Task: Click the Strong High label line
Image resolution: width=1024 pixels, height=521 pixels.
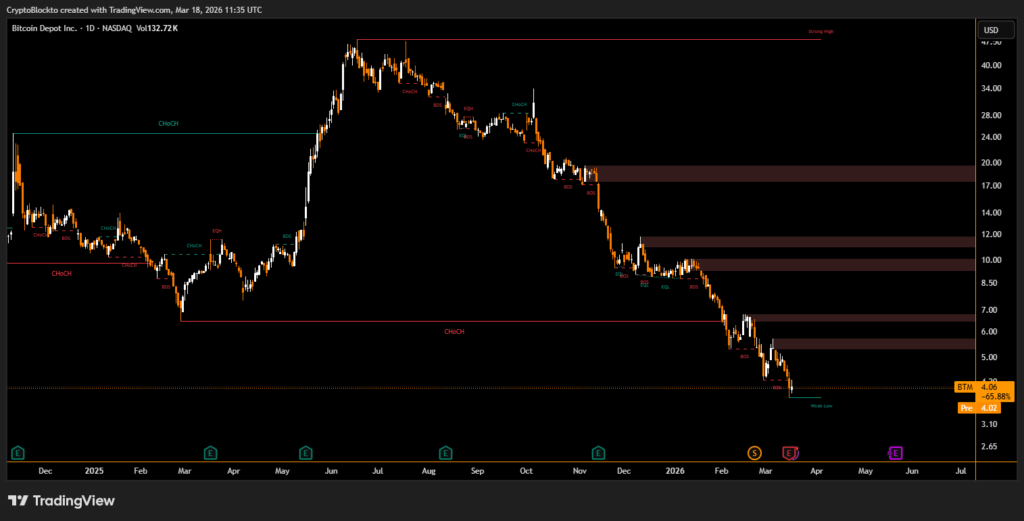Action: click(820, 32)
